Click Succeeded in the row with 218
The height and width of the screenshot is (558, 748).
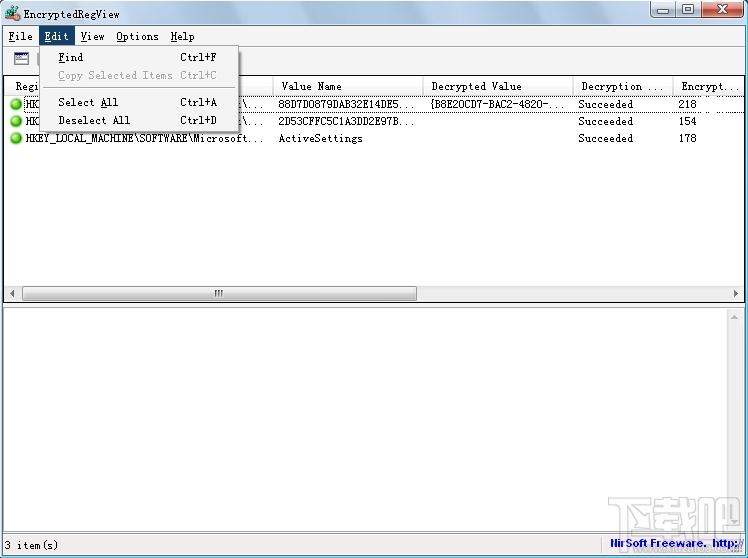pyautogui.click(x=605, y=104)
